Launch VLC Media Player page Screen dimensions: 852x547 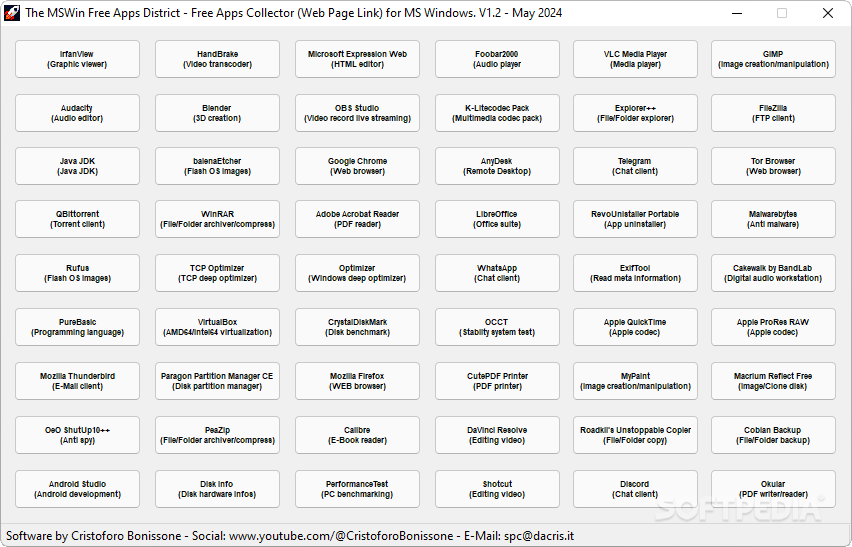tap(635, 59)
